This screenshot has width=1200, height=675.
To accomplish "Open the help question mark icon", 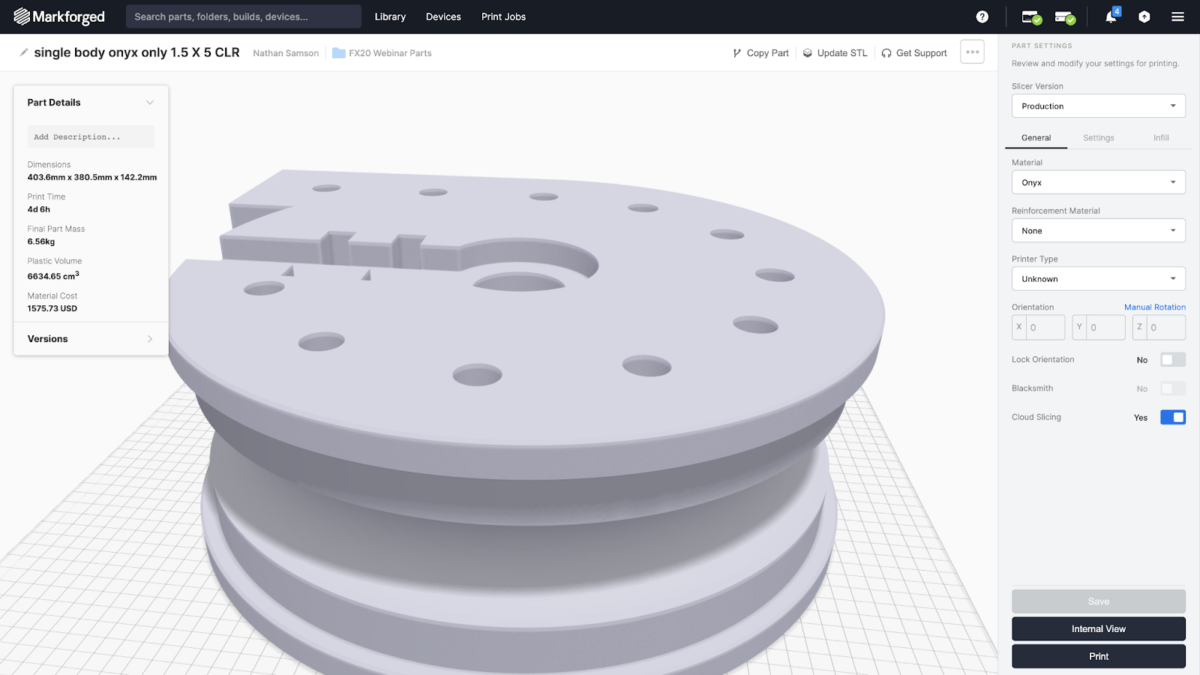I will click(x=982, y=17).
